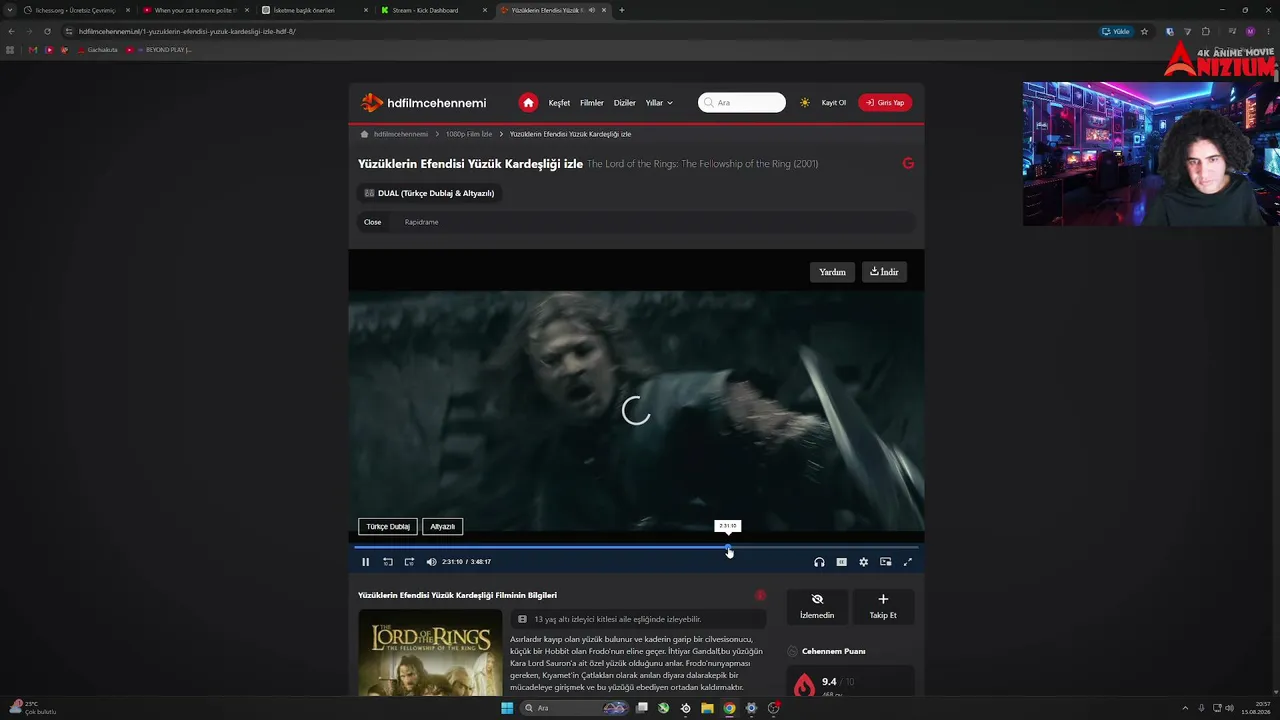Select the Altyazılı subtitle option

[442, 526]
